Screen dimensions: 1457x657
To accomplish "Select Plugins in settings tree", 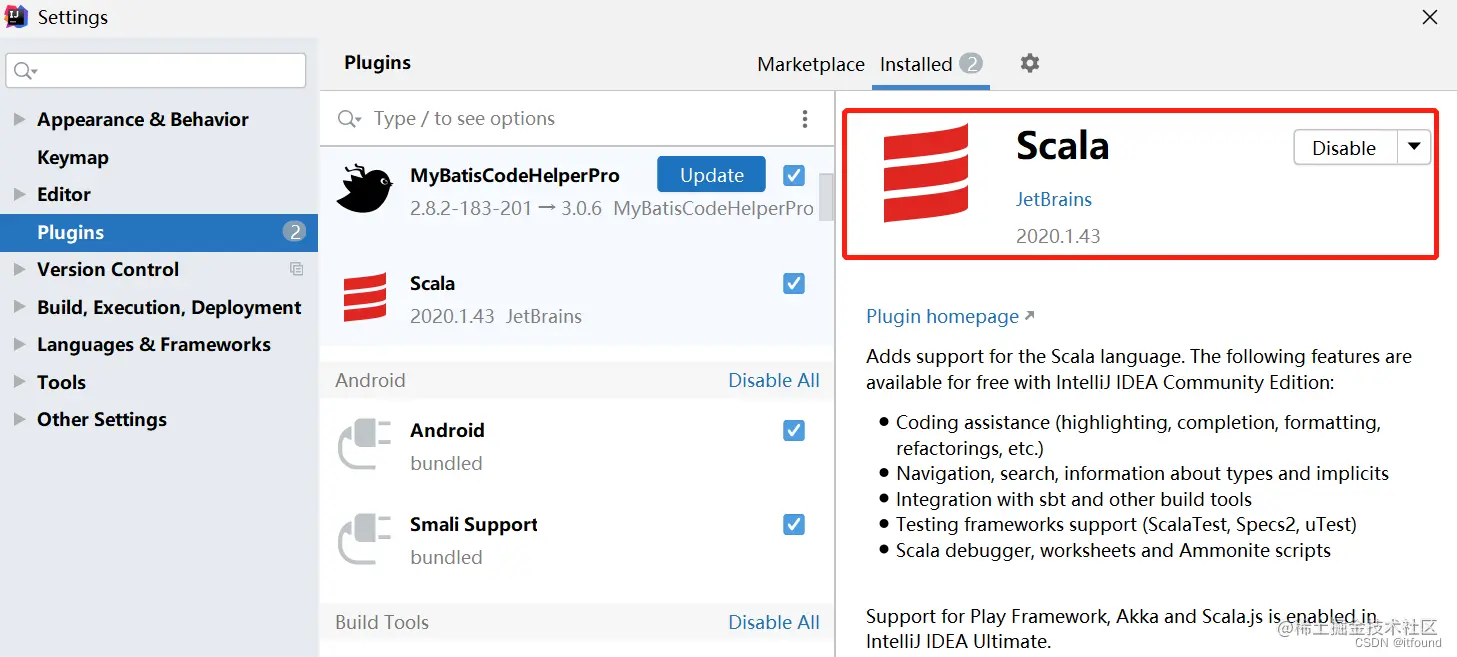I will (159, 232).
